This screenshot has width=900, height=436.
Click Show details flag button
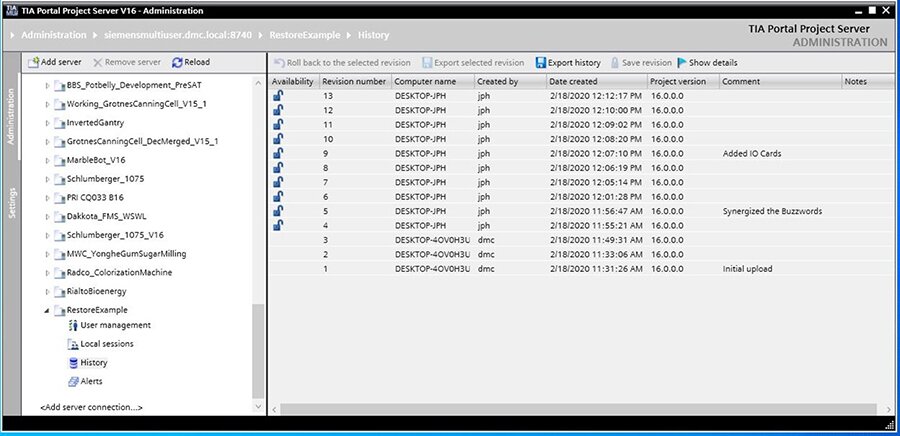[x=707, y=63]
